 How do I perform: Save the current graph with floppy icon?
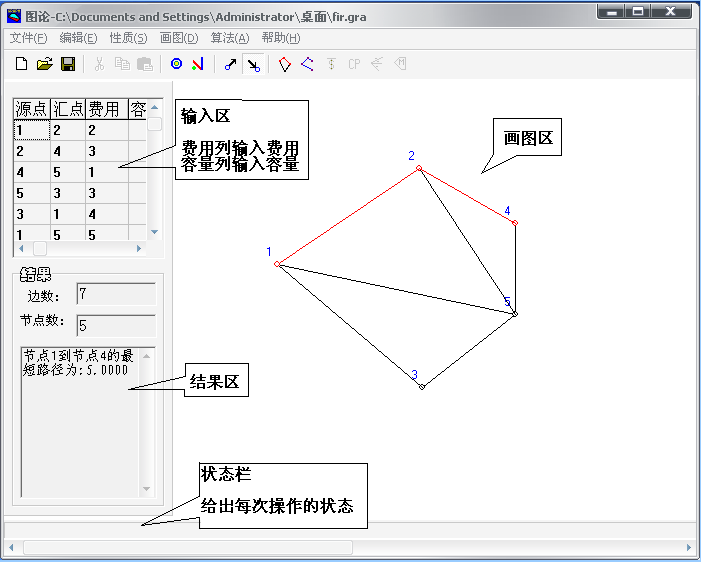coord(68,64)
